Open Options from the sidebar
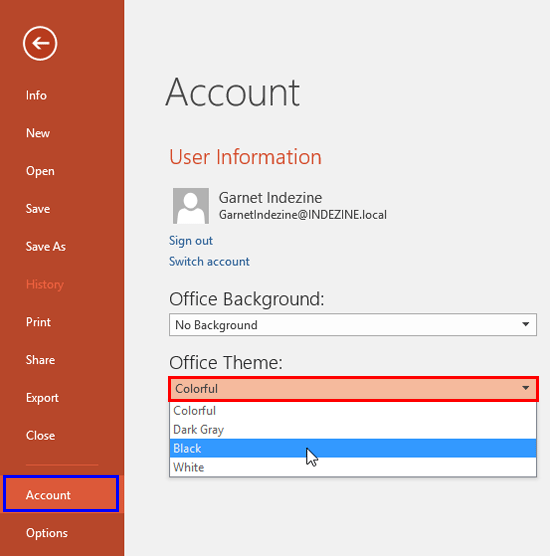Screen dimensions: 550x556 (47, 533)
